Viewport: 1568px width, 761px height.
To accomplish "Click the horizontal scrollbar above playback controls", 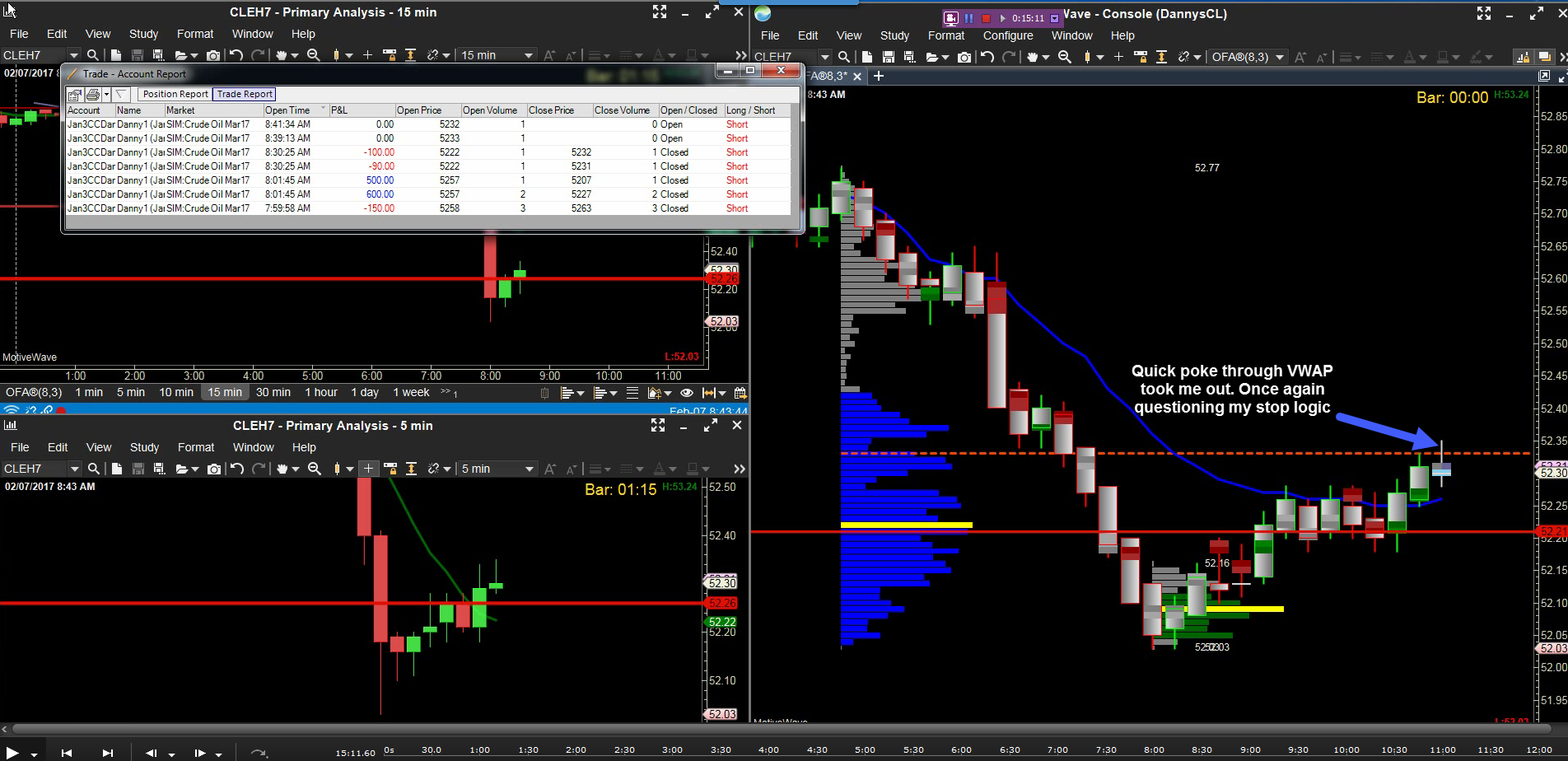I will [784, 729].
